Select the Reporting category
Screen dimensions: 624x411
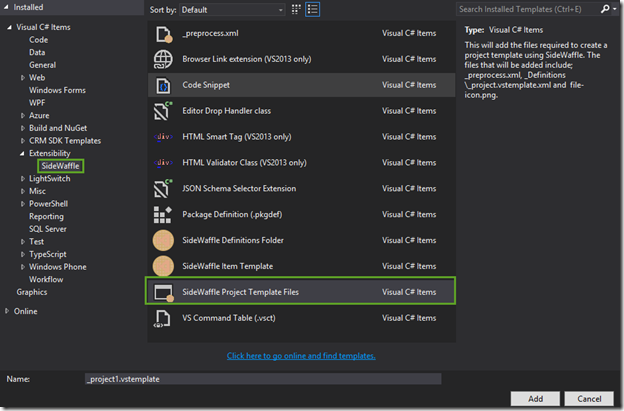(46, 216)
